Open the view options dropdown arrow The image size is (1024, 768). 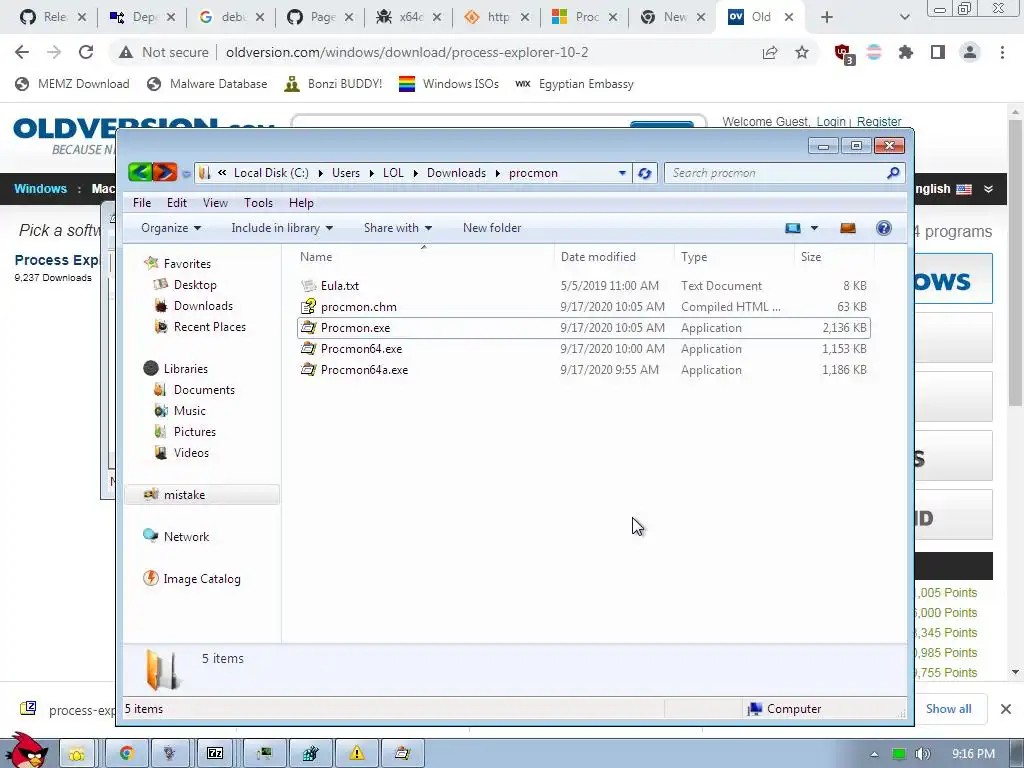(x=814, y=228)
